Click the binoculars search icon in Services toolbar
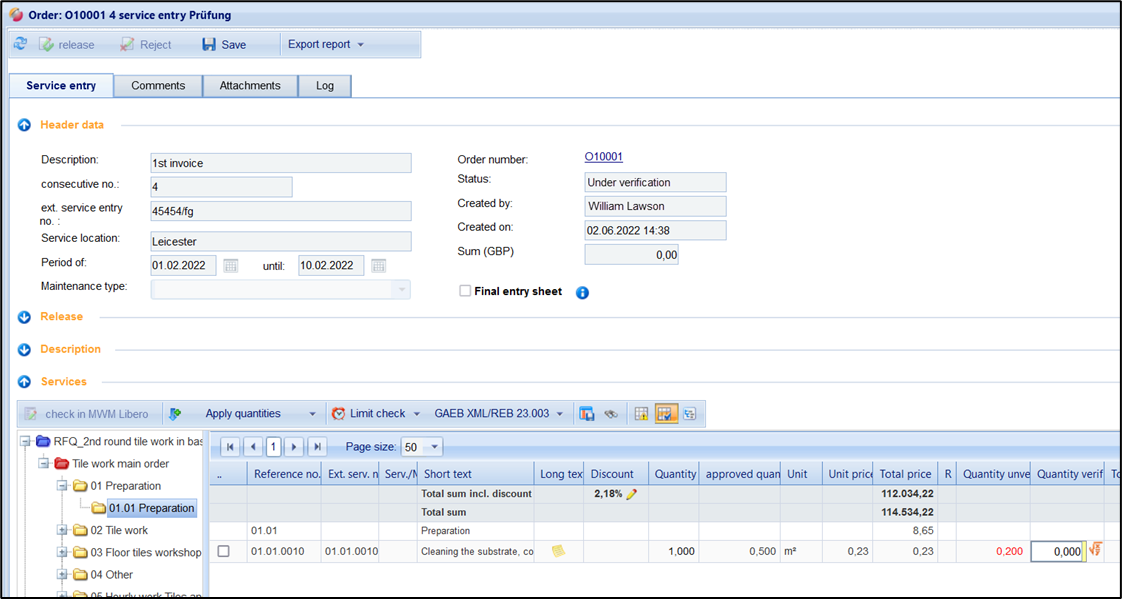 pos(611,413)
